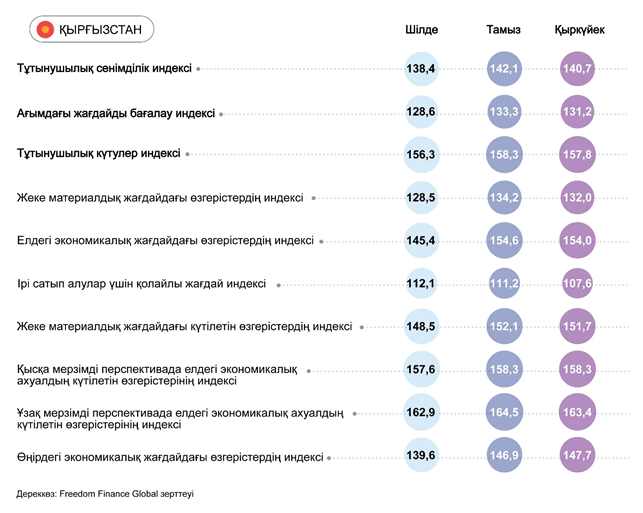Click the 142,1 value bubble
Image resolution: width=643 pixels, height=513 pixels.
click(502, 69)
